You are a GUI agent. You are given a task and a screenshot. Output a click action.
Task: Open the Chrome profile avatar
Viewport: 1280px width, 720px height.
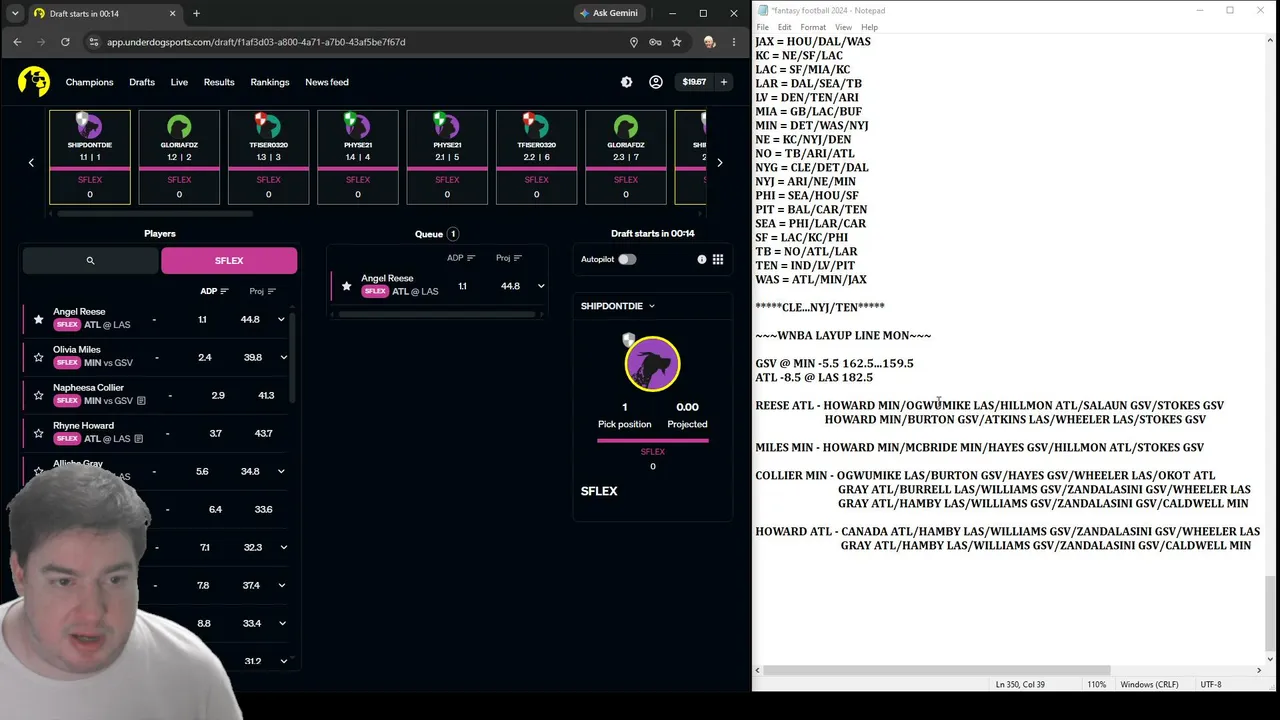[x=709, y=42]
